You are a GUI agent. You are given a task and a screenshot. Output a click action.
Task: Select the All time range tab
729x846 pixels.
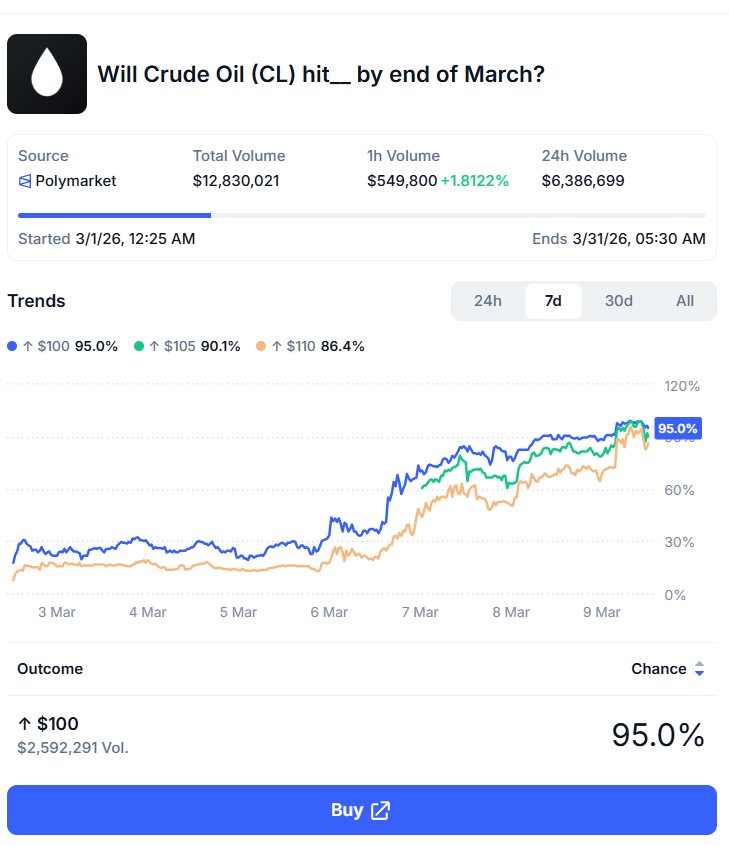click(684, 300)
